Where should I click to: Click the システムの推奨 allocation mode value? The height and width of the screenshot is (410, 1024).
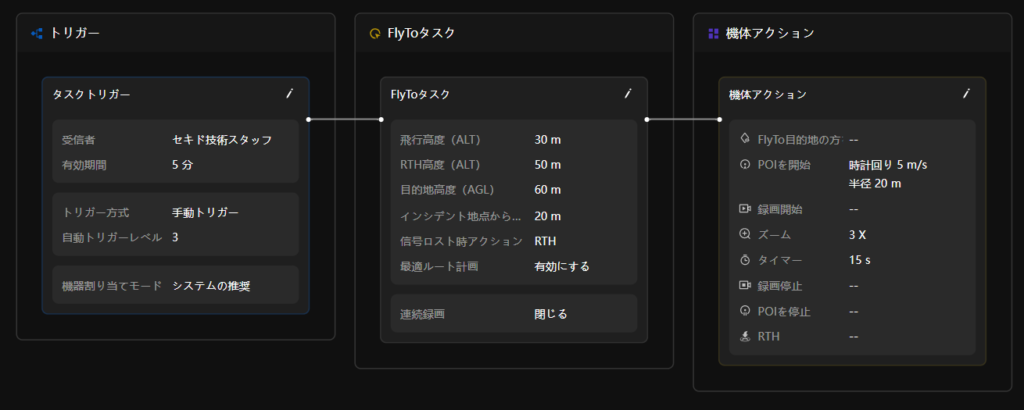point(211,286)
